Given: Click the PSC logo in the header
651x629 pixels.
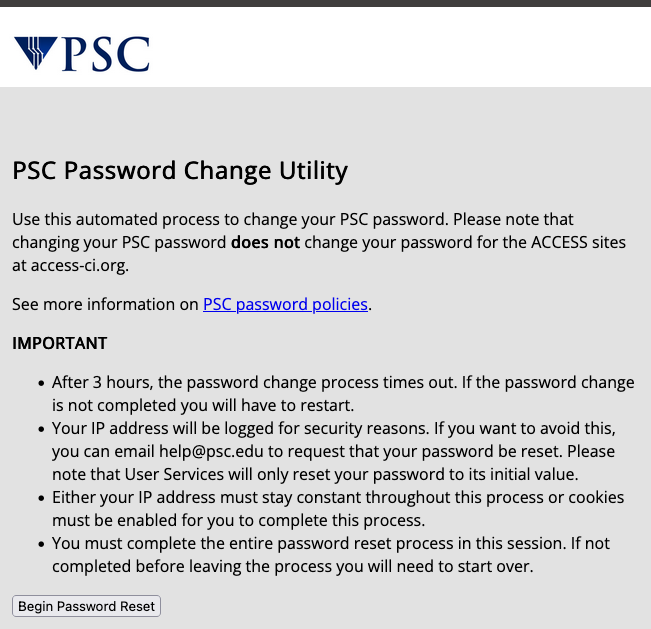Looking at the screenshot, I should pyautogui.click(x=82, y=54).
